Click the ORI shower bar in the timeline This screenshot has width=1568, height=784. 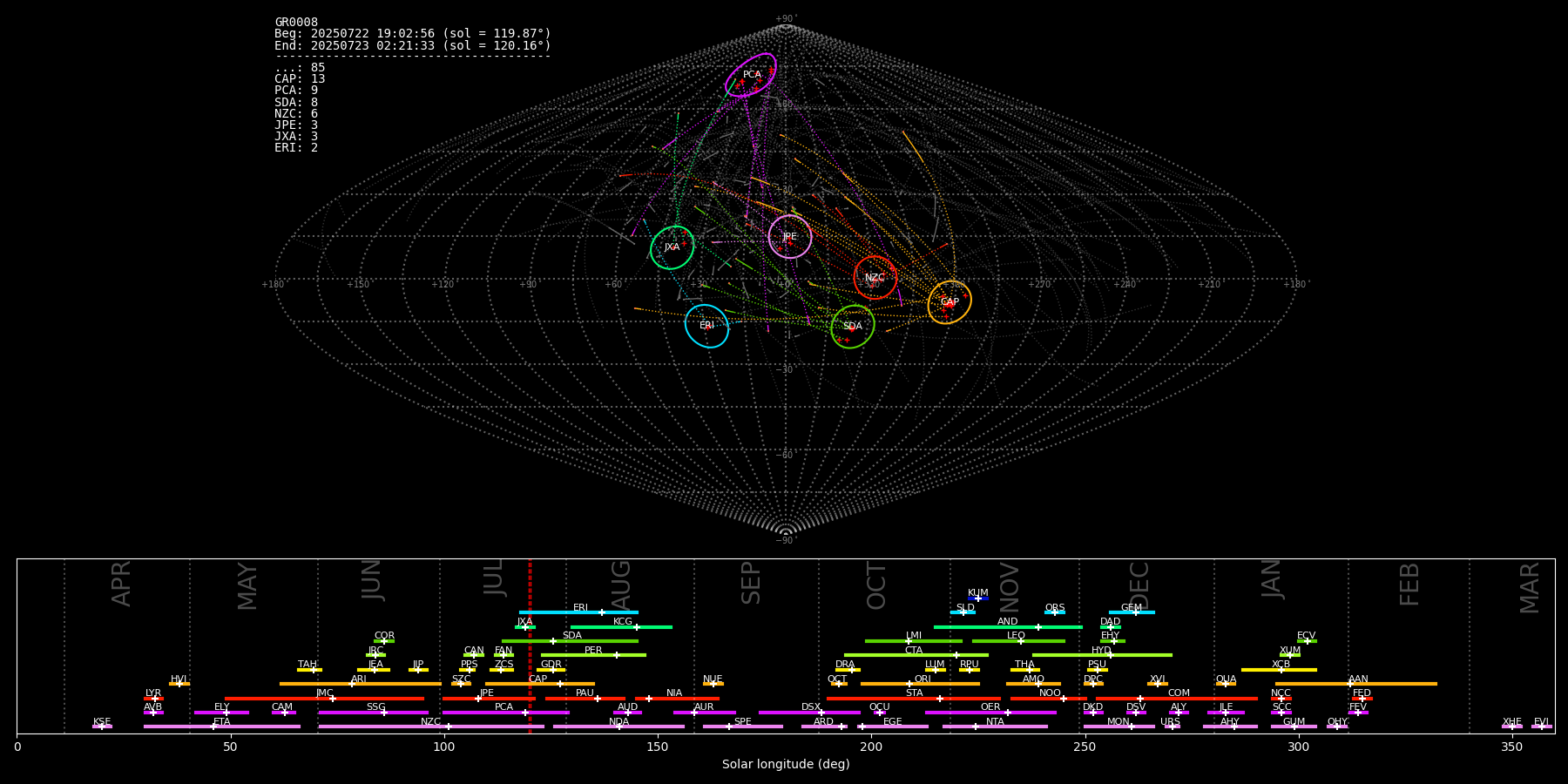(x=920, y=684)
